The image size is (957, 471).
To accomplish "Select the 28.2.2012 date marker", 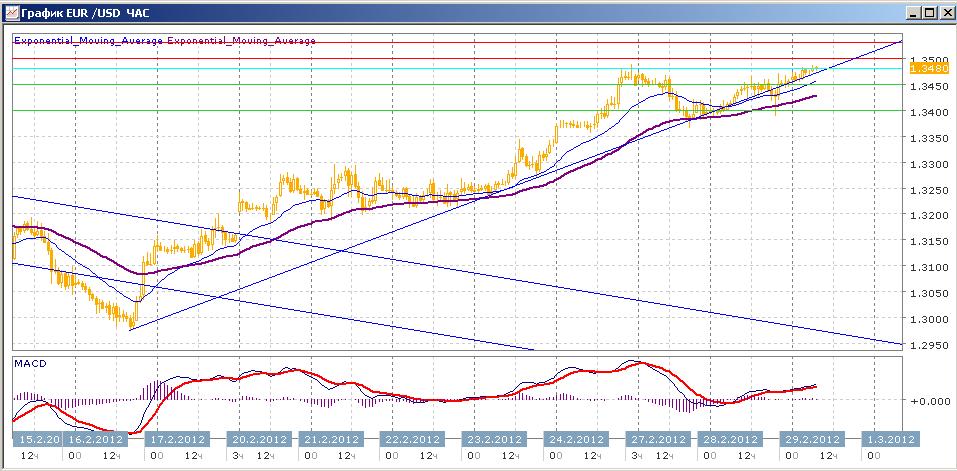I will 730,439.
